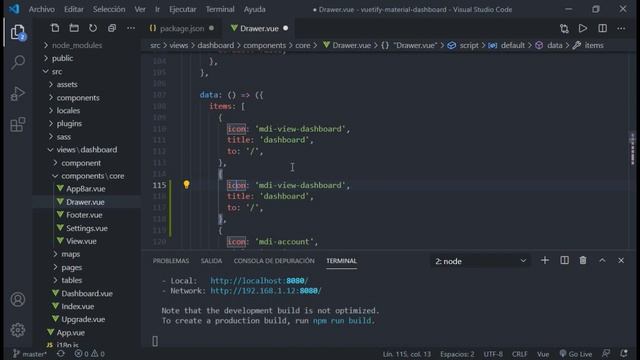640x360 pixels.
Task: Create a new file in explorer
Action: (x=55, y=28)
